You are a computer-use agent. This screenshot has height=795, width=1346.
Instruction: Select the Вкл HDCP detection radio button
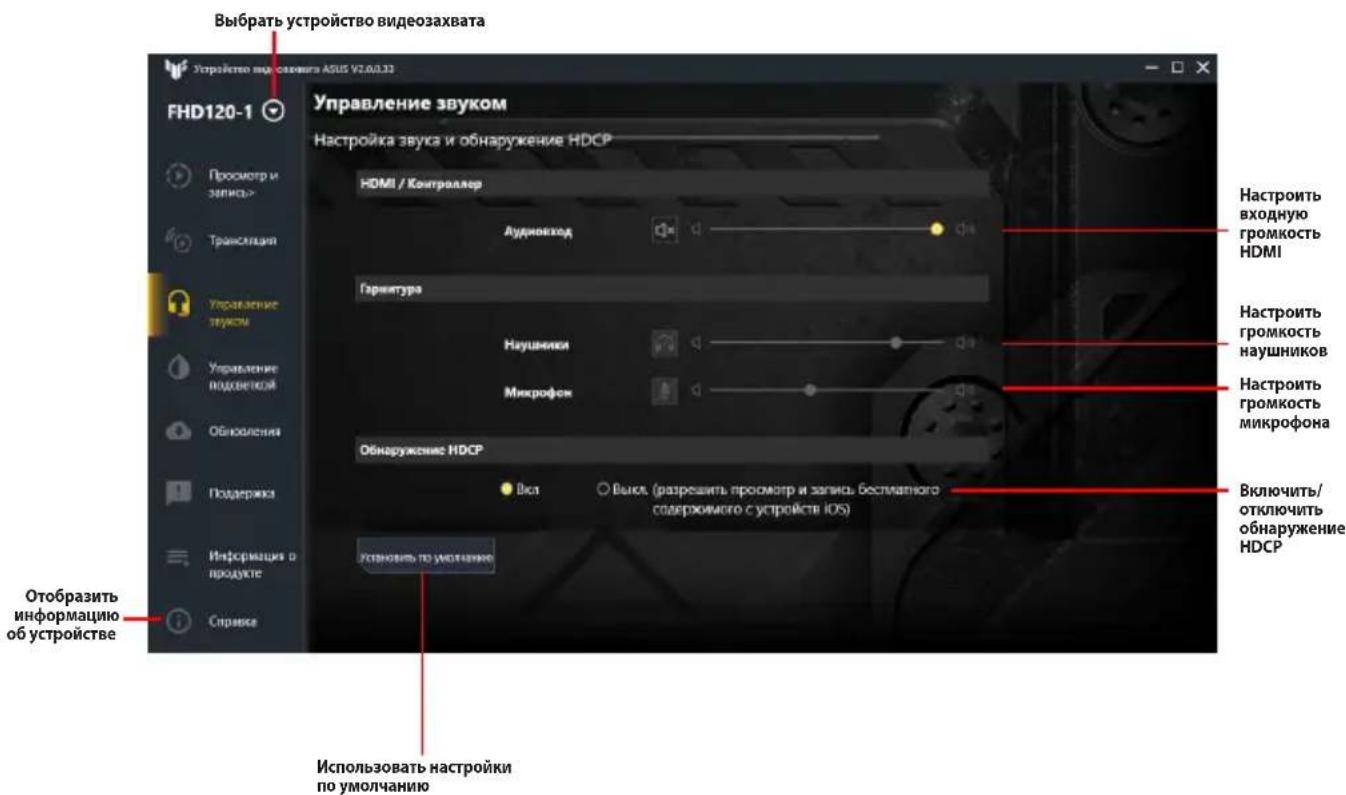click(507, 490)
